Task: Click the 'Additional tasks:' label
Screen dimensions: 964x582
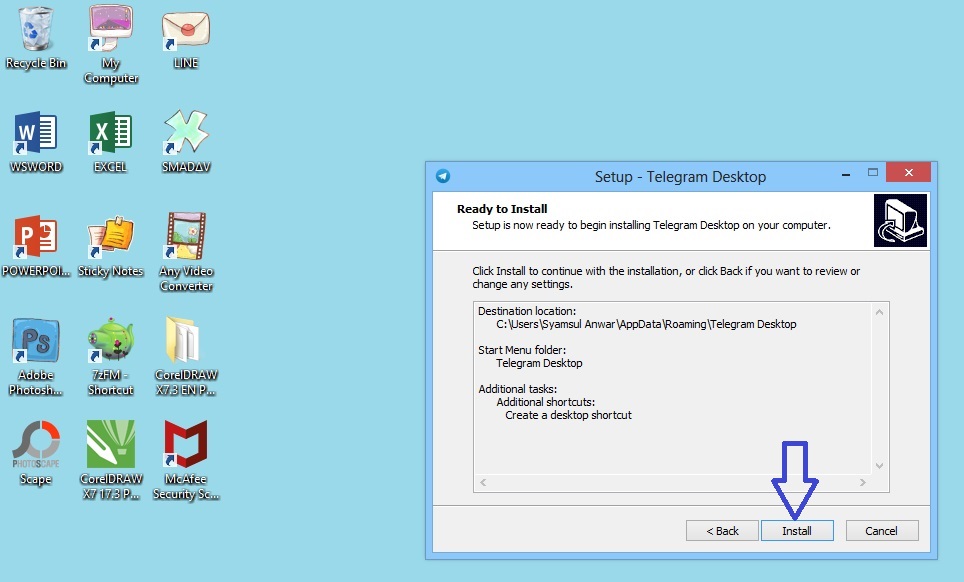Action: (518, 389)
